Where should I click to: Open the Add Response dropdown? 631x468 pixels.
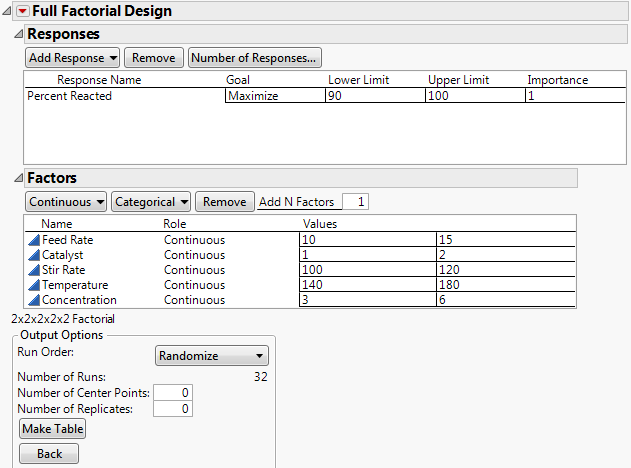[x=72, y=58]
